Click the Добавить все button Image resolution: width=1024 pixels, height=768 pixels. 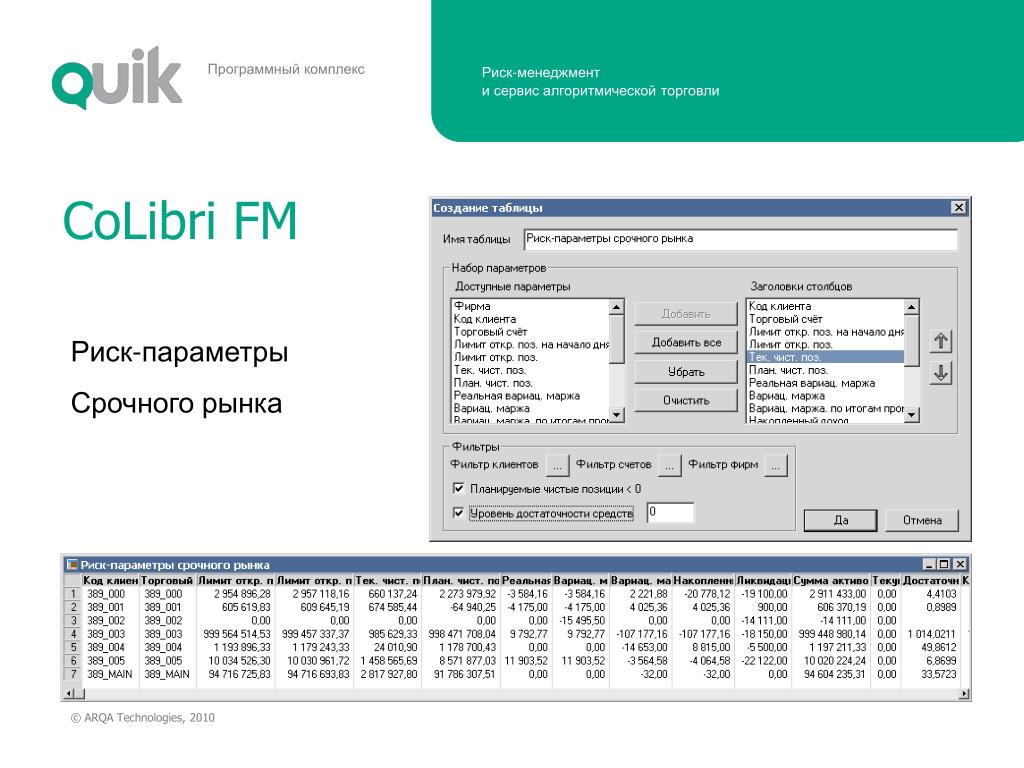(686, 343)
